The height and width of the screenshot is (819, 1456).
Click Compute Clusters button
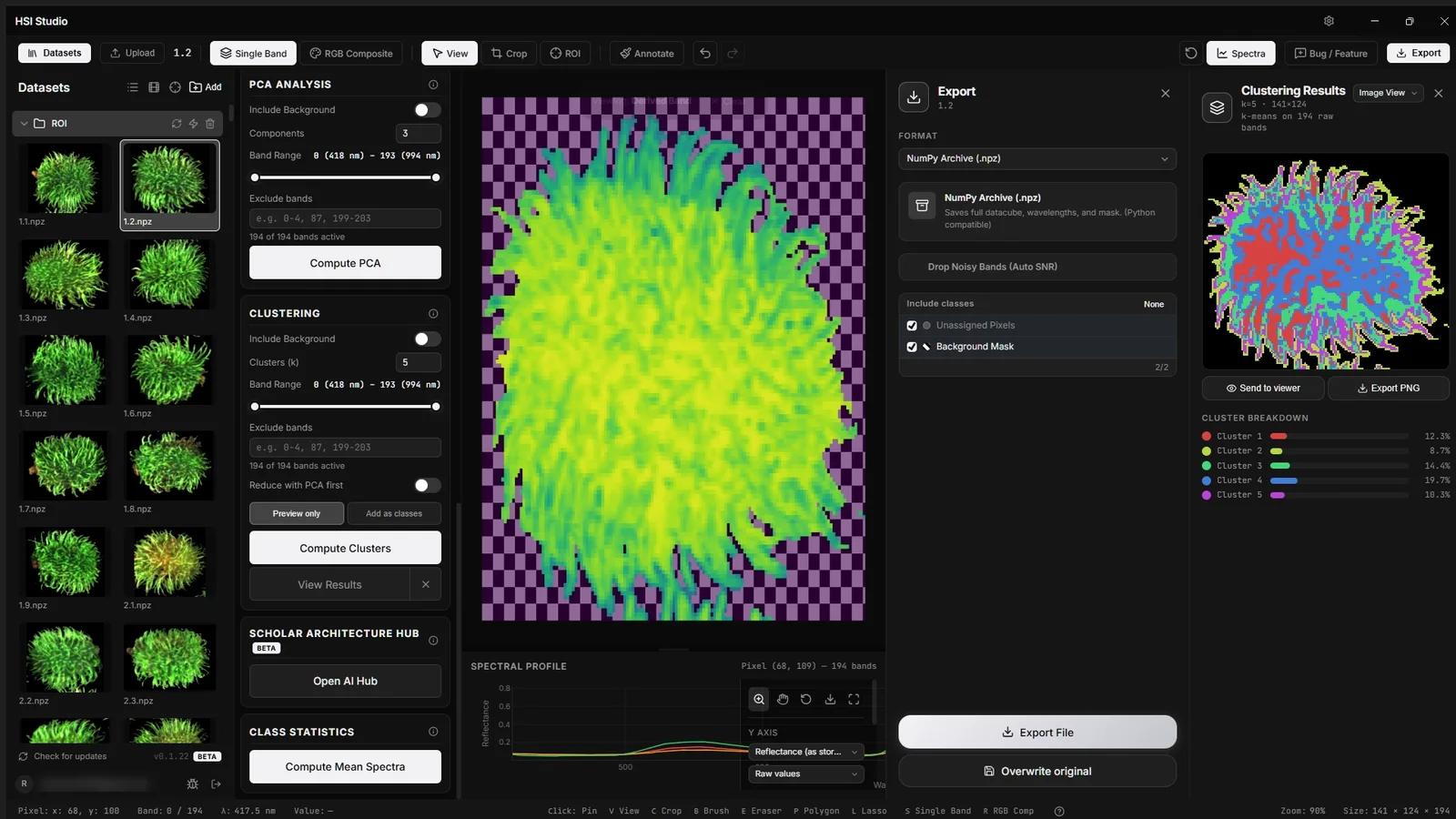[345, 549]
